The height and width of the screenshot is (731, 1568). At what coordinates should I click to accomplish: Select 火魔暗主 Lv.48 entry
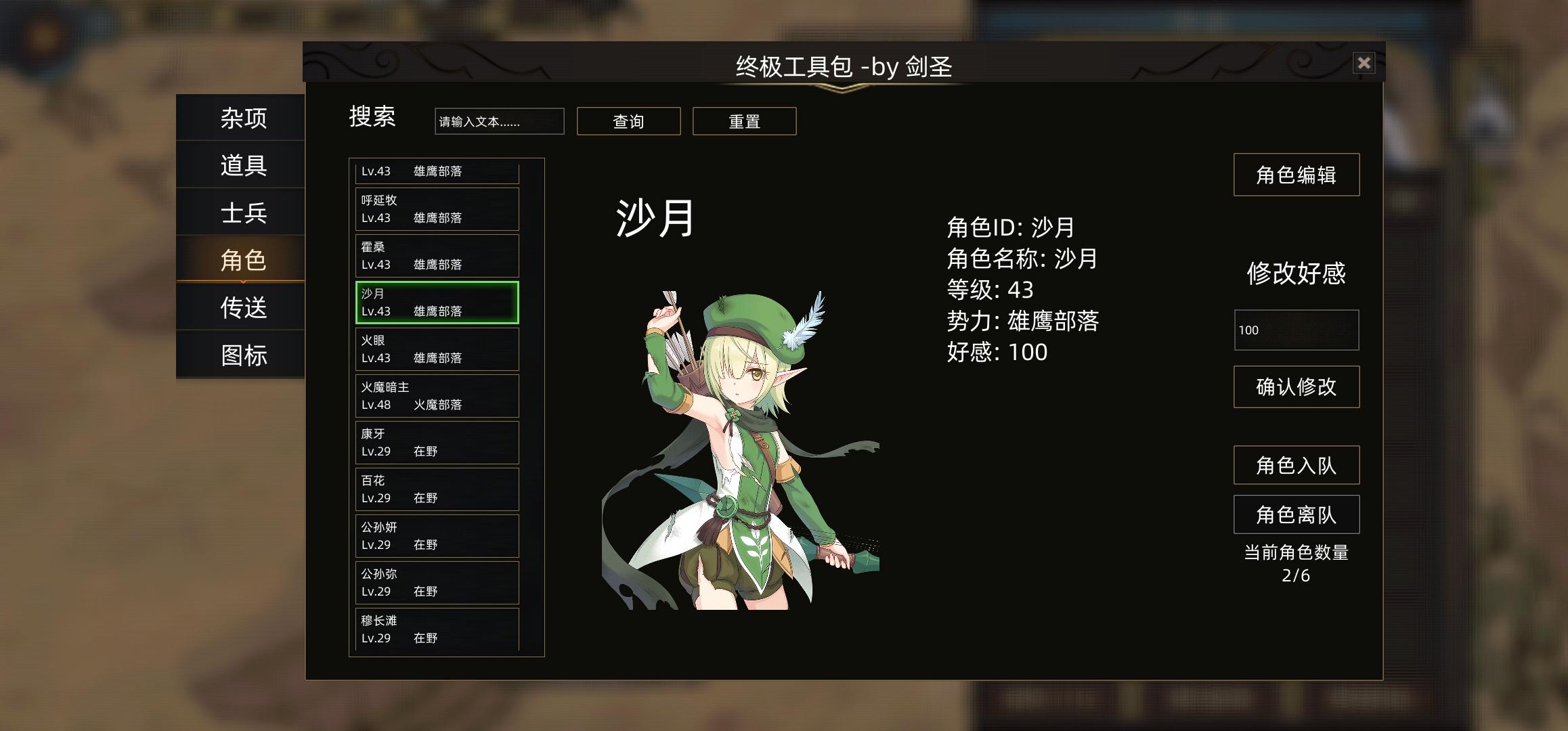pos(437,396)
